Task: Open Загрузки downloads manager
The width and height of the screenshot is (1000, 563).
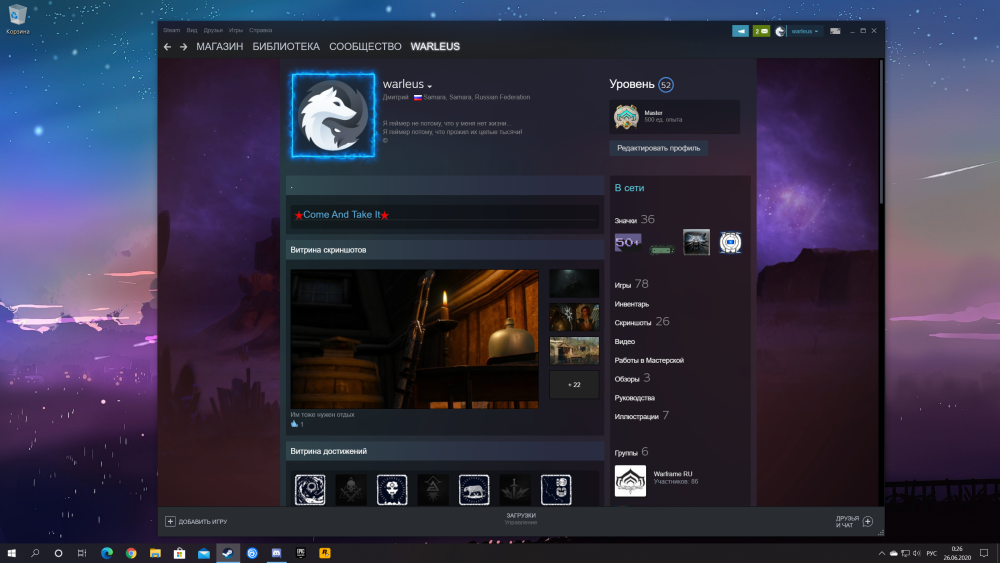Action: 521,518
